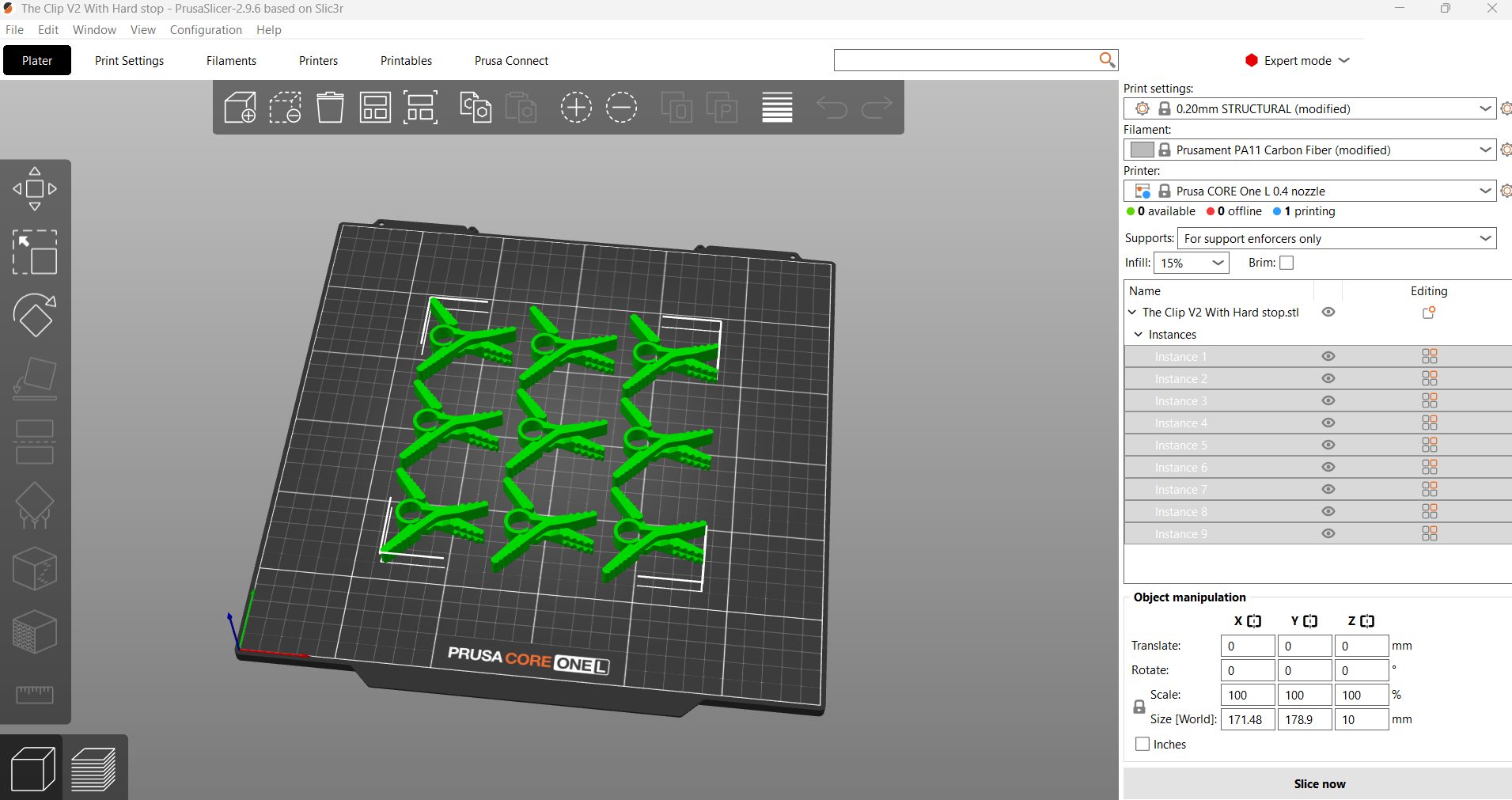This screenshot has height=800, width=1512.
Task: Click the Delete selected object icon
Action: 285,107
